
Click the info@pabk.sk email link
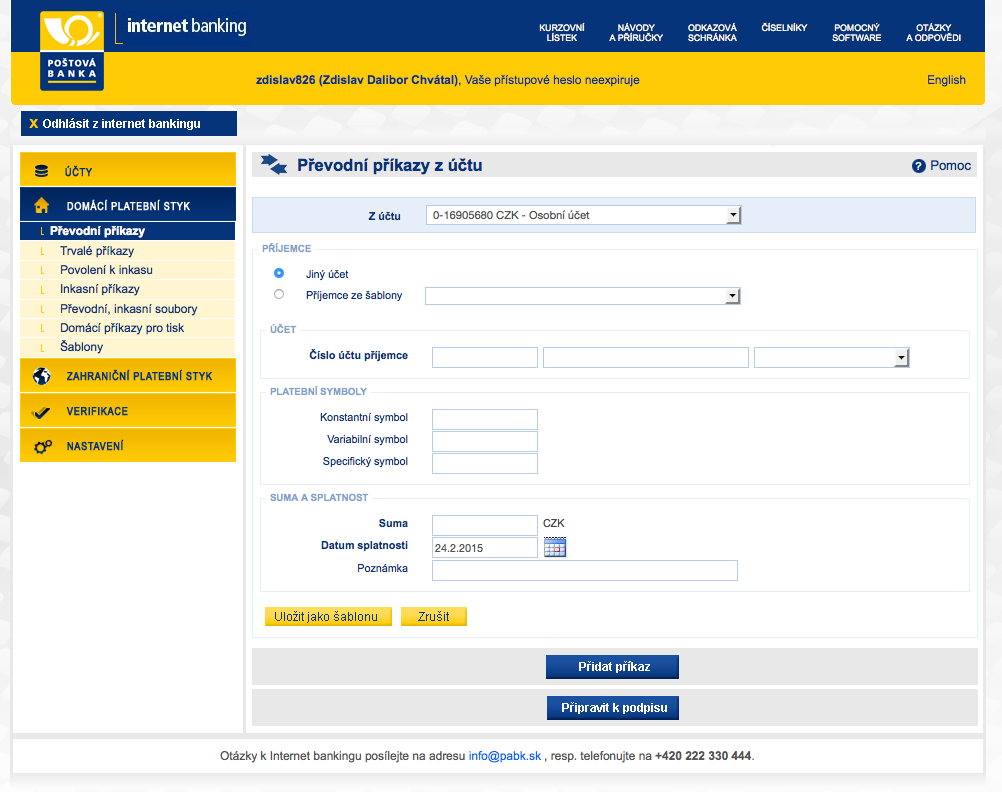[505, 756]
